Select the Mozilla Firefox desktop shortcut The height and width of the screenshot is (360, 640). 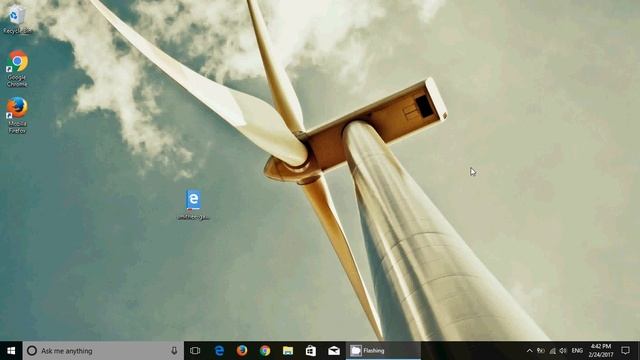[17, 115]
